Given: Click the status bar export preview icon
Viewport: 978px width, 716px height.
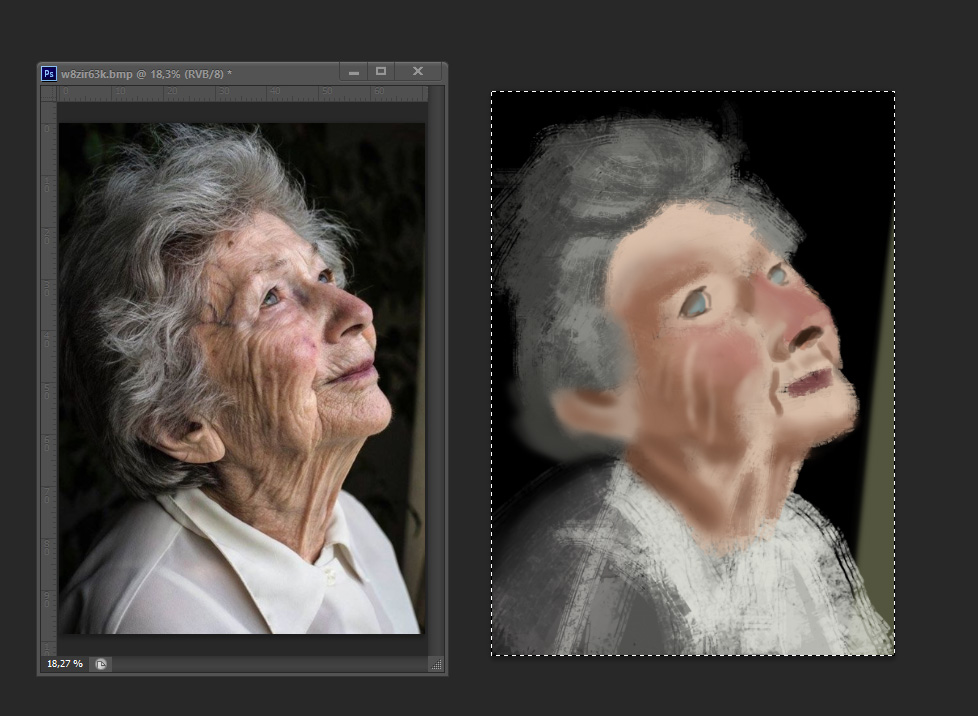Looking at the screenshot, I should 101,664.
